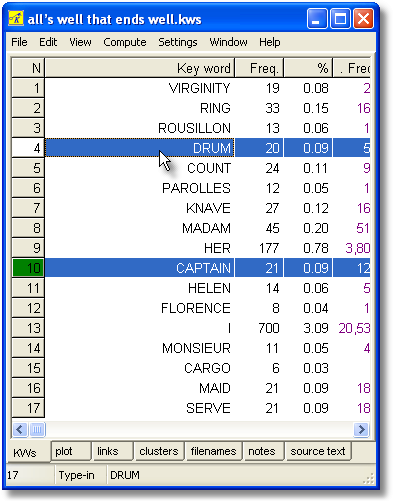The height and width of the screenshot is (504, 394).
Task: Switch to the clusters tab
Action: pos(159,451)
